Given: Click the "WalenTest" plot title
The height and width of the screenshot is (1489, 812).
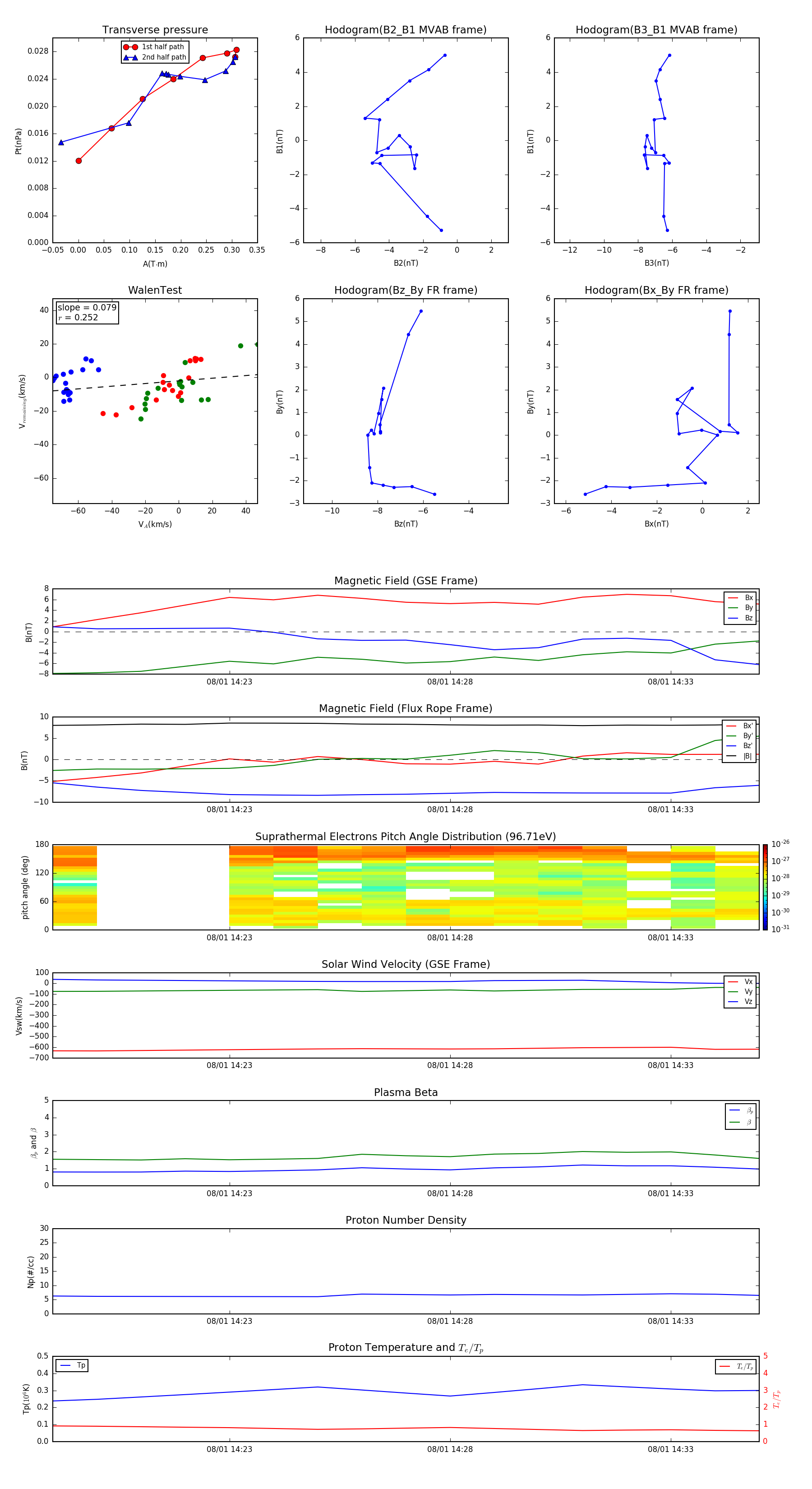Looking at the screenshot, I should point(155,290).
